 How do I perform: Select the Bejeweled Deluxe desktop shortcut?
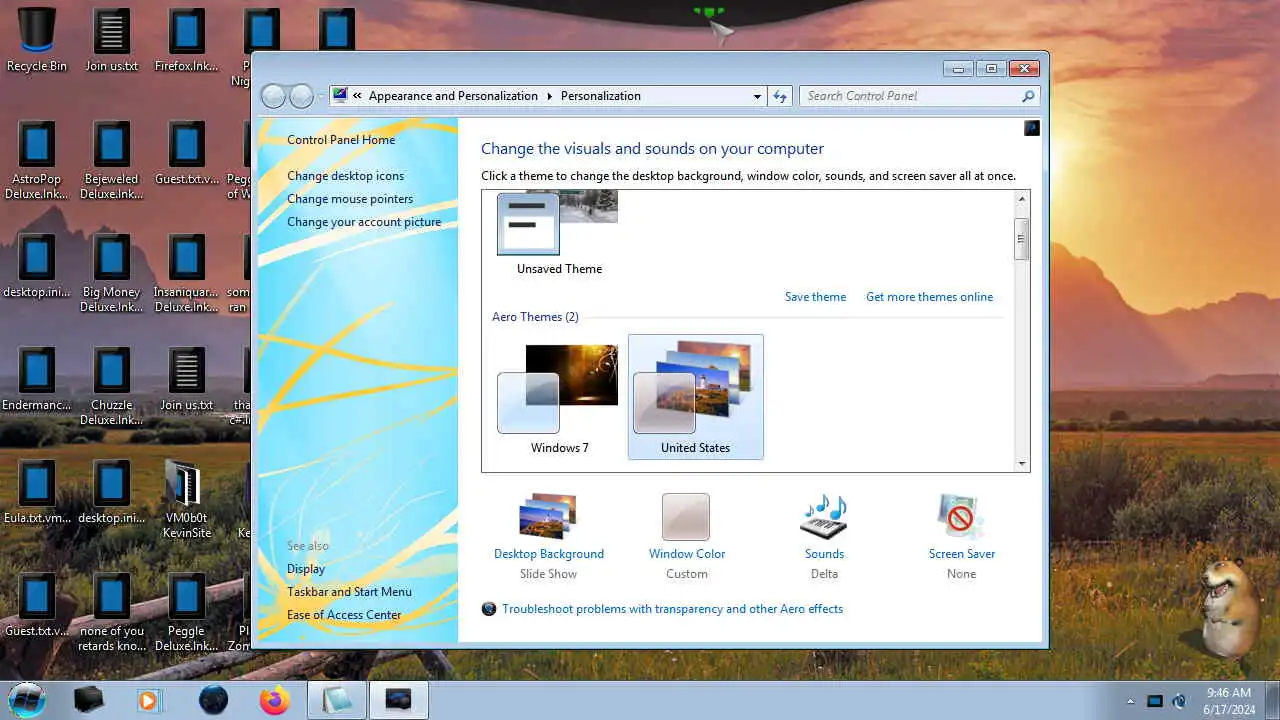111,160
